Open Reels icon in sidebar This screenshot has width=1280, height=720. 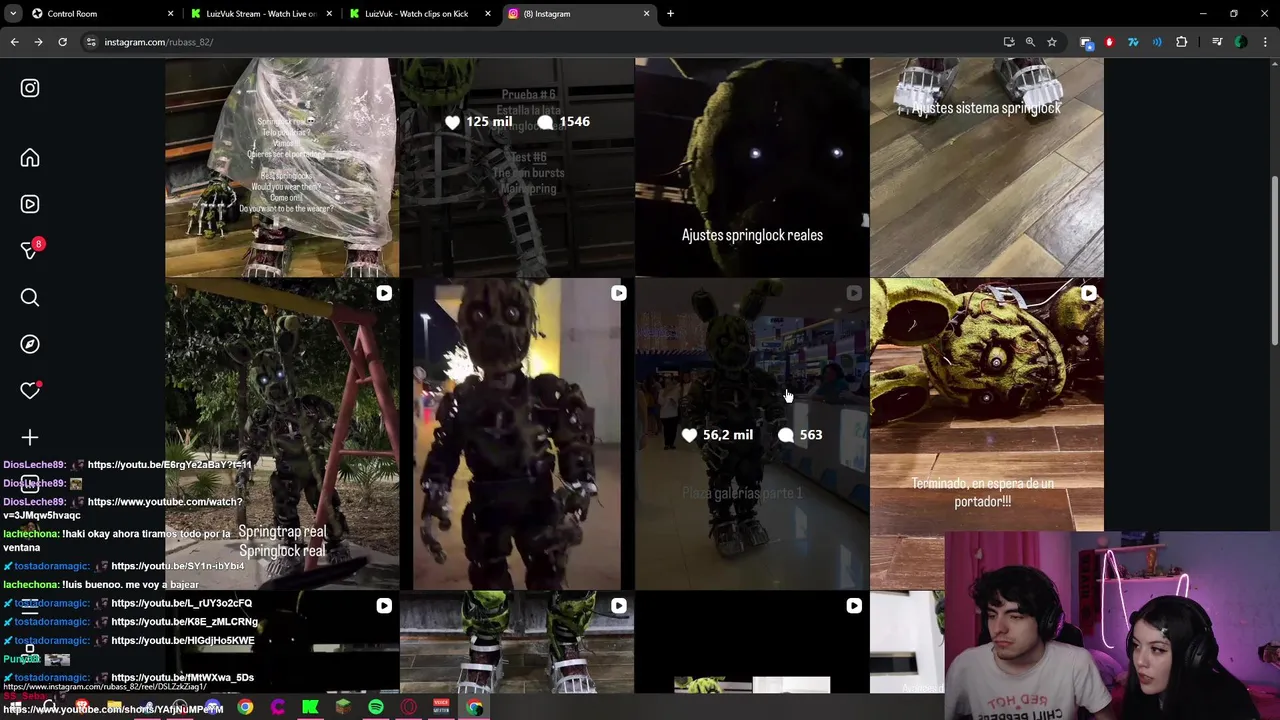pos(30,204)
